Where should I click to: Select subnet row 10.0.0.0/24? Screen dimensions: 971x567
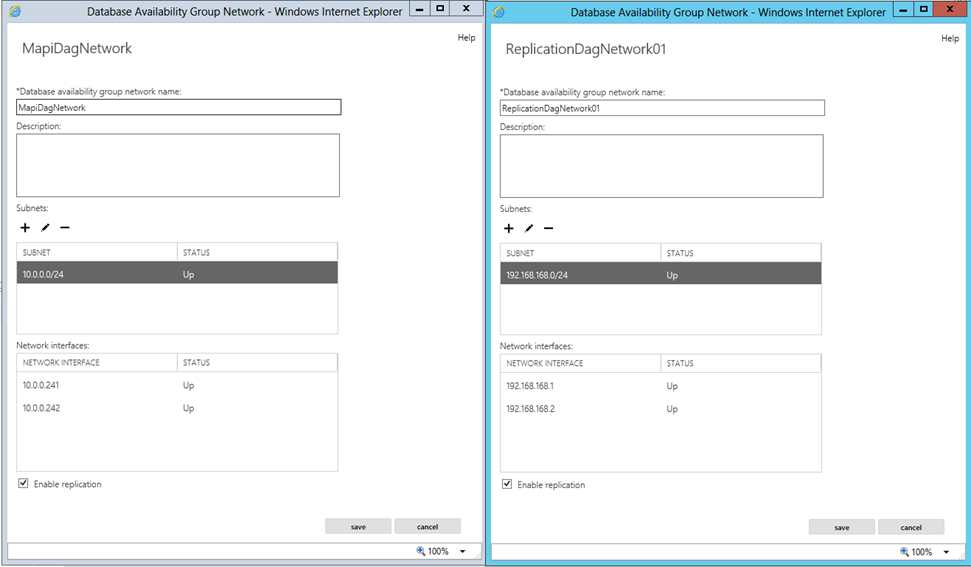pyautogui.click(x=177, y=273)
